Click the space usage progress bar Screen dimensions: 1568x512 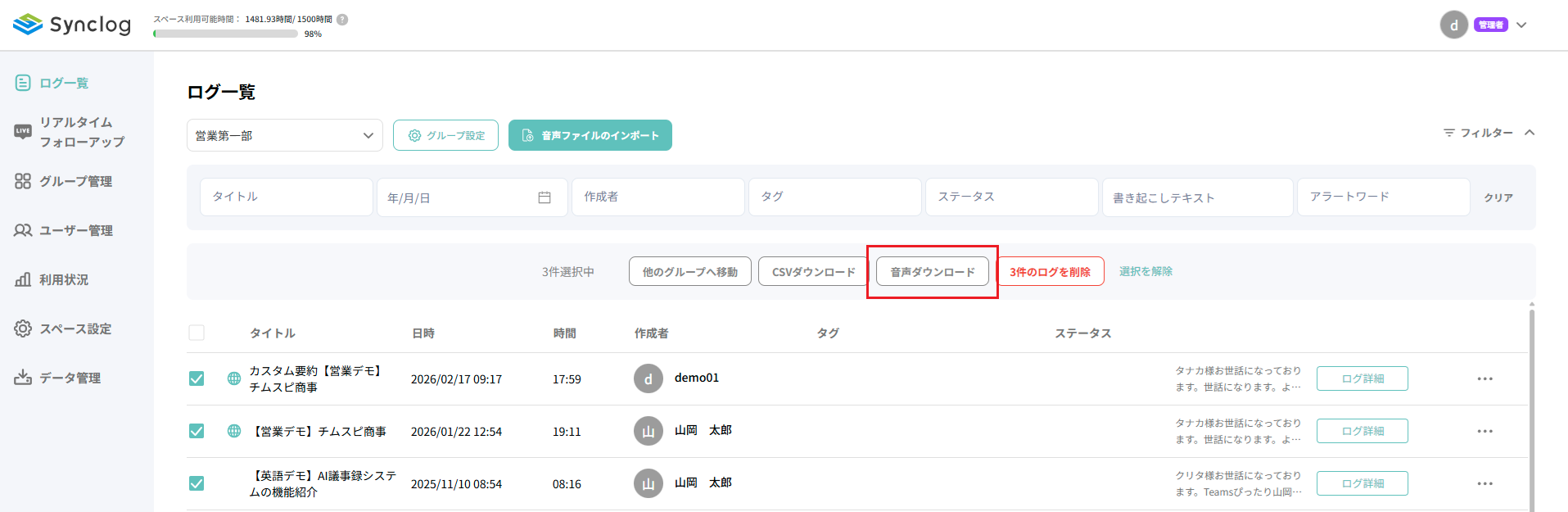pos(225,34)
